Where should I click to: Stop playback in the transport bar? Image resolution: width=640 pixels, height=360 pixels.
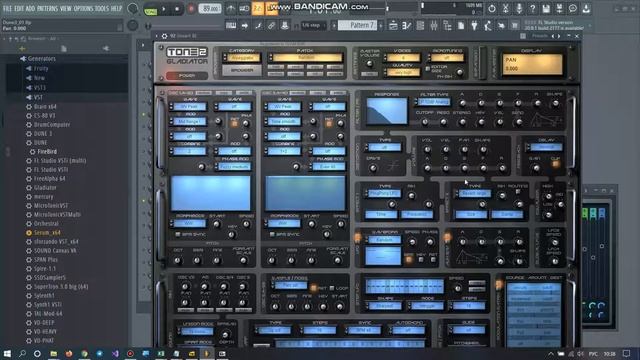tap(177, 9)
